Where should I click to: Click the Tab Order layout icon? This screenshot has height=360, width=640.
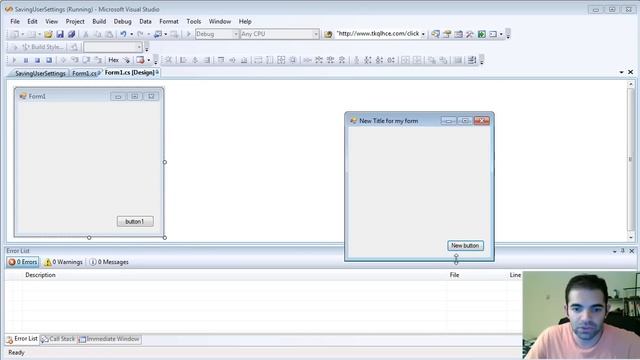point(472,60)
